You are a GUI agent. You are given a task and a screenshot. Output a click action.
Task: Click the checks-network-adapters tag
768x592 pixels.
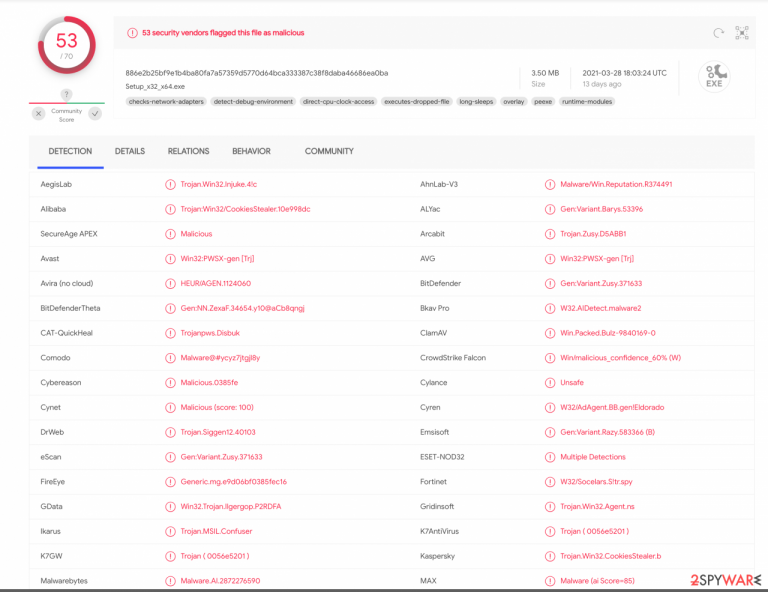coord(166,102)
